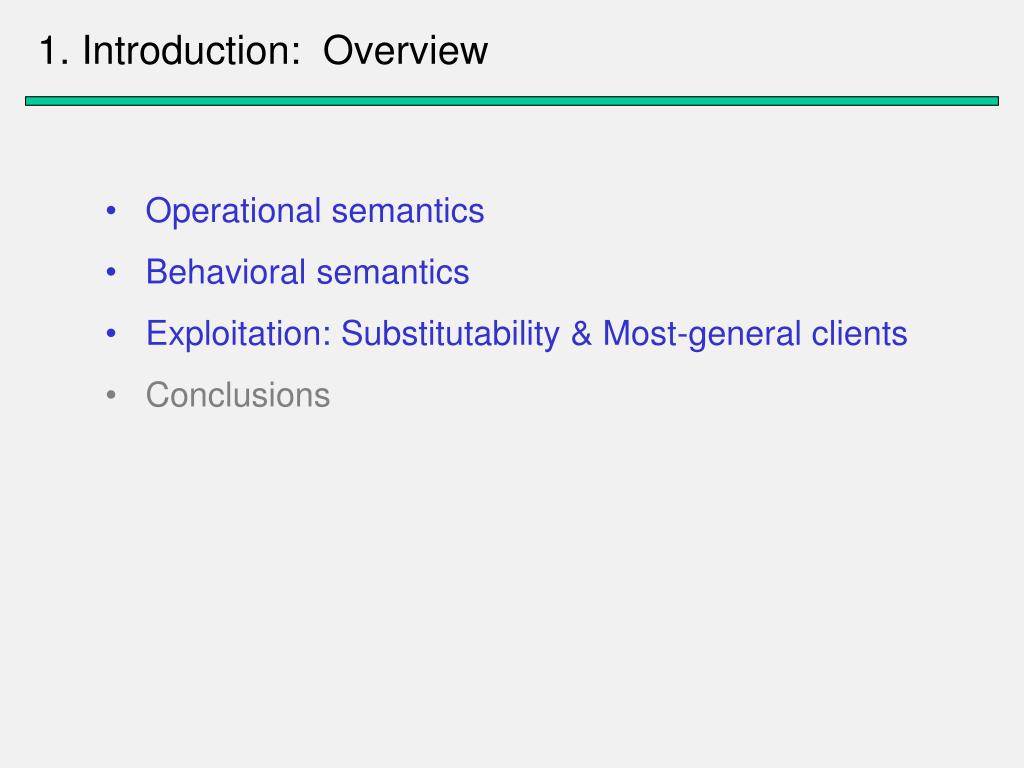The image size is (1024, 768).
Task: Click the number "1." in the title
Action: click(x=53, y=50)
